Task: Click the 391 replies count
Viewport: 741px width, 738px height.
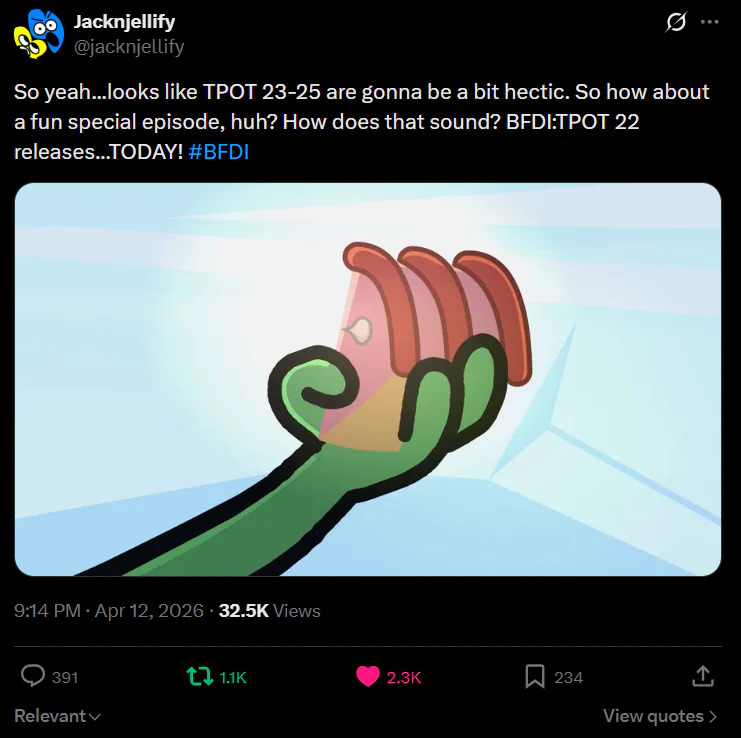Action: 65,678
